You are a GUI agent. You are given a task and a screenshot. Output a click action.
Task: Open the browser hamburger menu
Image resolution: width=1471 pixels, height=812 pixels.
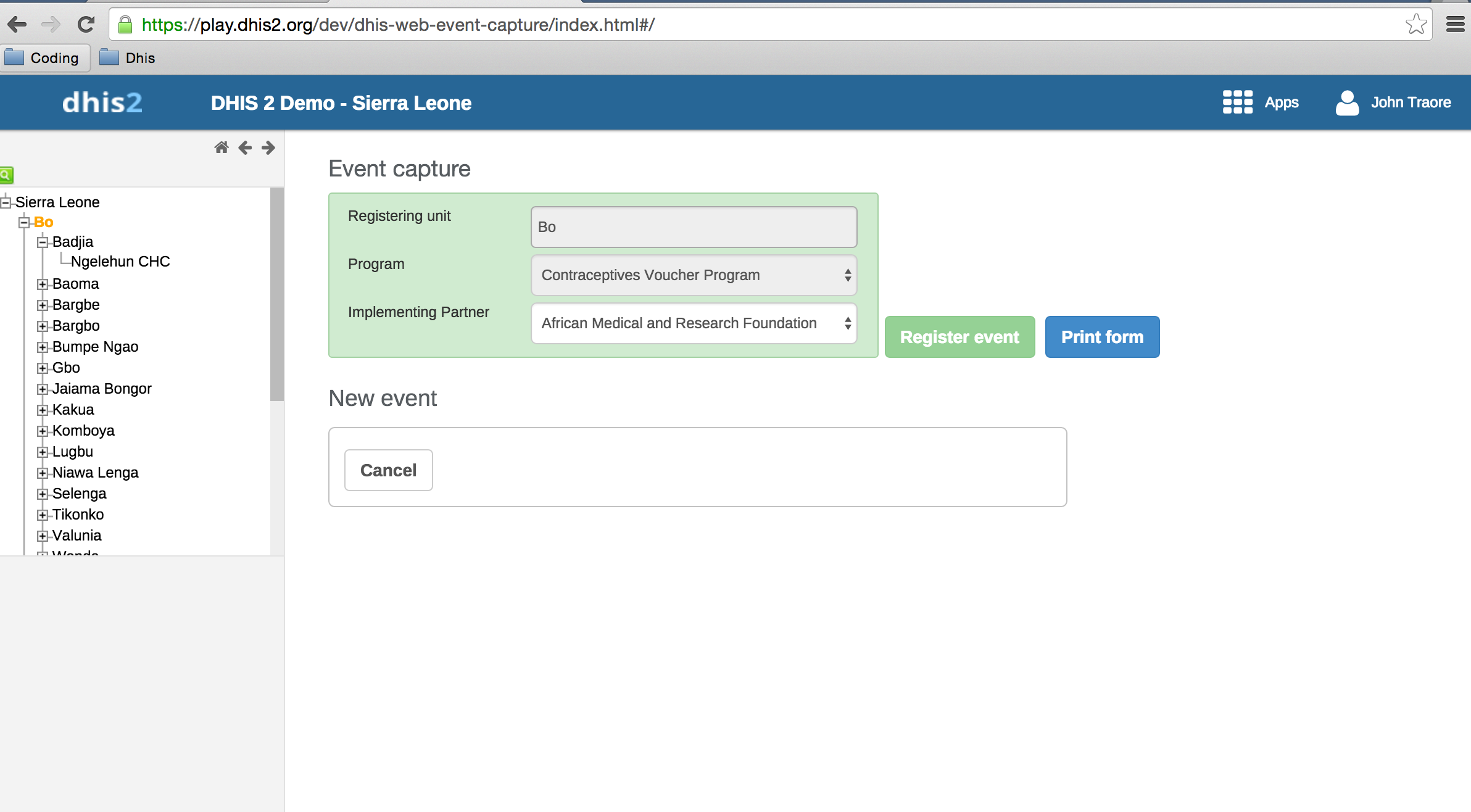tap(1455, 25)
